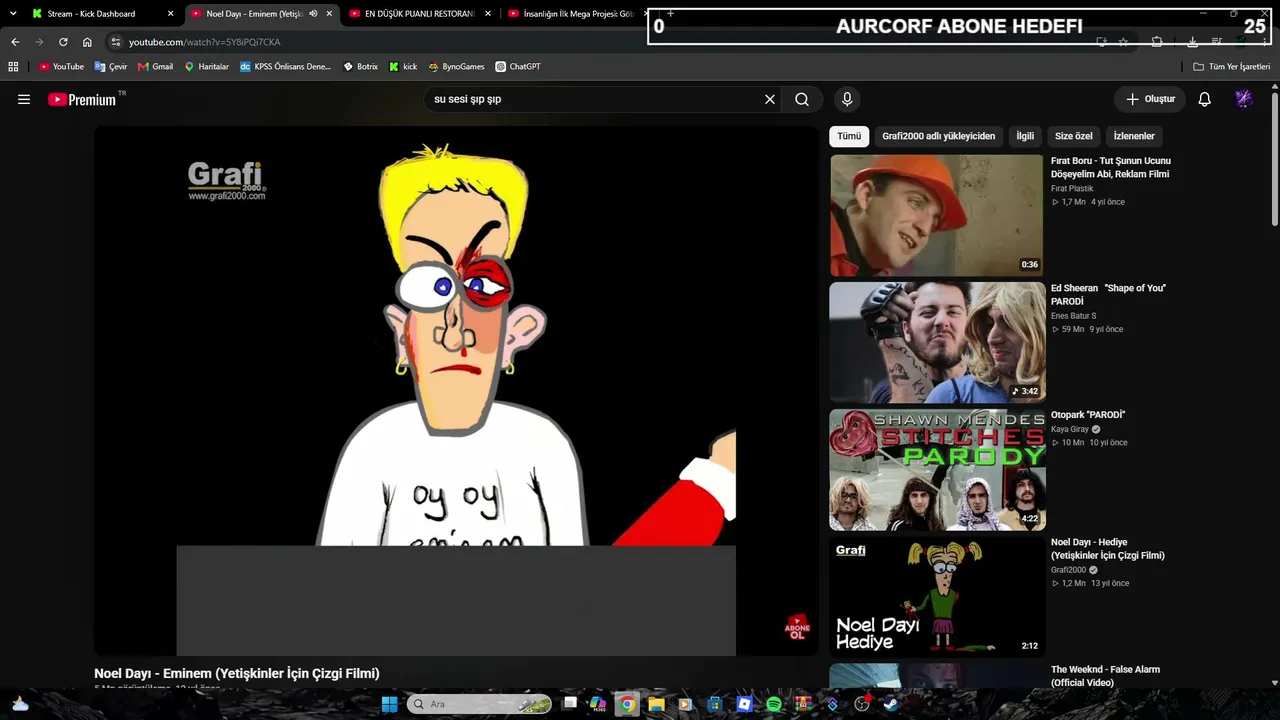This screenshot has width=1280, height=720.
Task: Select the Tümü filter chip
Action: [x=849, y=136]
